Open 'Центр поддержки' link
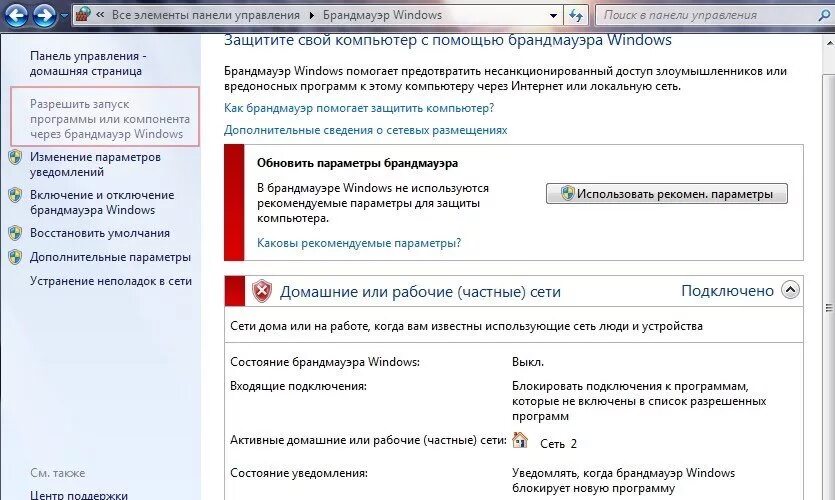 pyautogui.click(x=79, y=495)
